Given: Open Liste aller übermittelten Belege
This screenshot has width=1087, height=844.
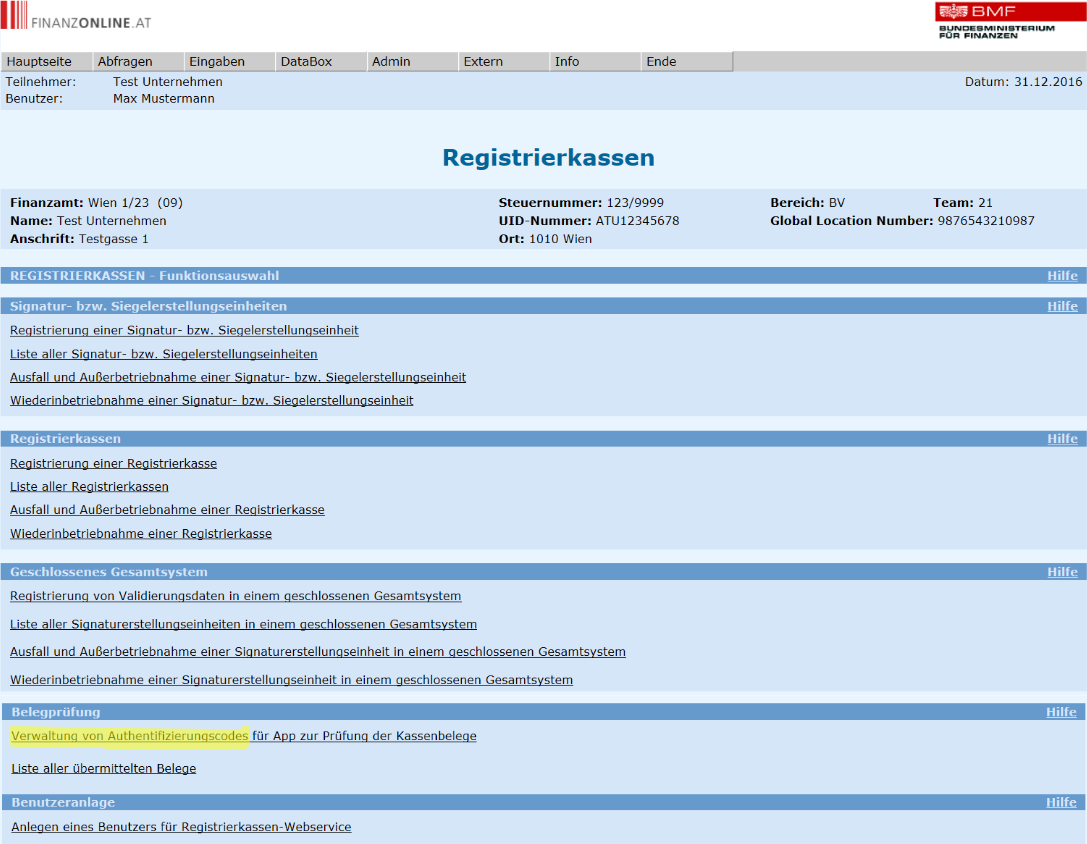Looking at the screenshot, I should tap(104, 769).
